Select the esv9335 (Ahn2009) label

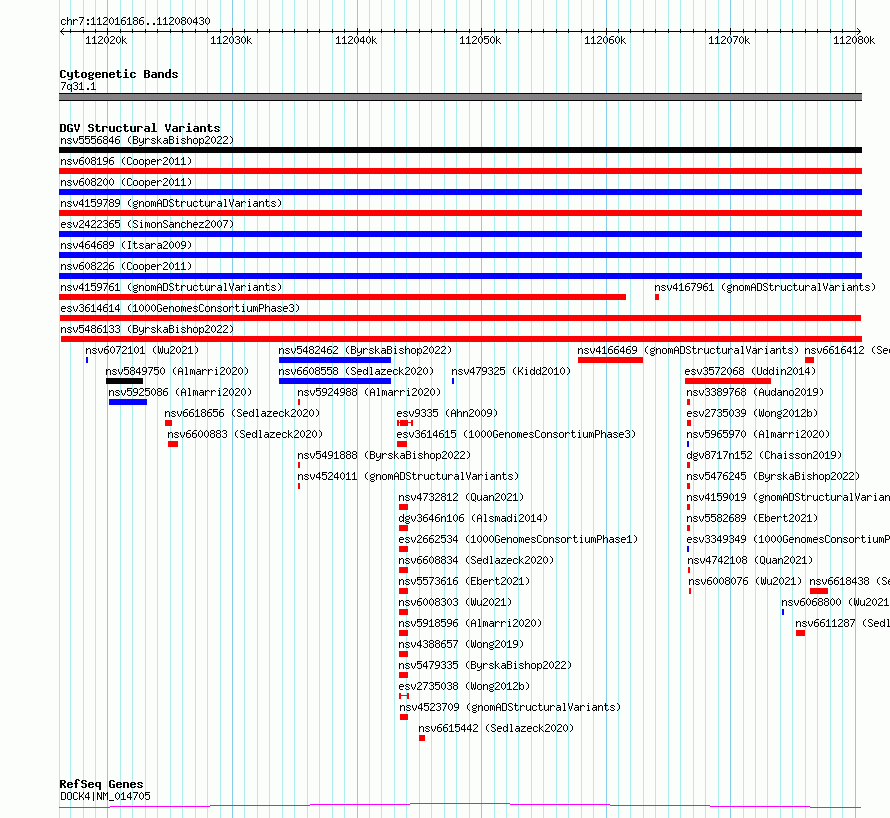click(x=447, y=413)
